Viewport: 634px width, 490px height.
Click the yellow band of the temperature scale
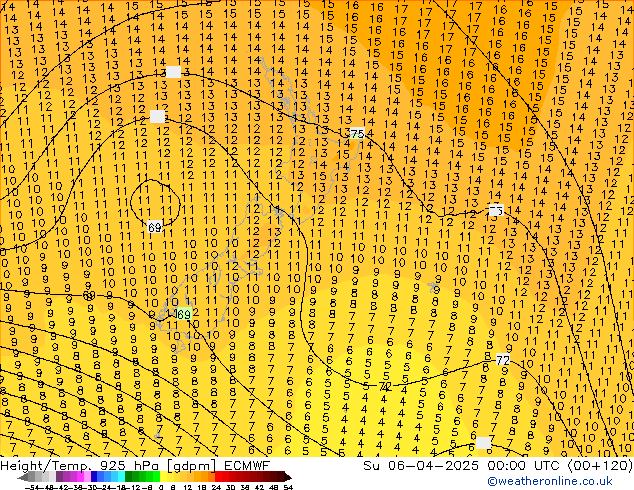163,477
